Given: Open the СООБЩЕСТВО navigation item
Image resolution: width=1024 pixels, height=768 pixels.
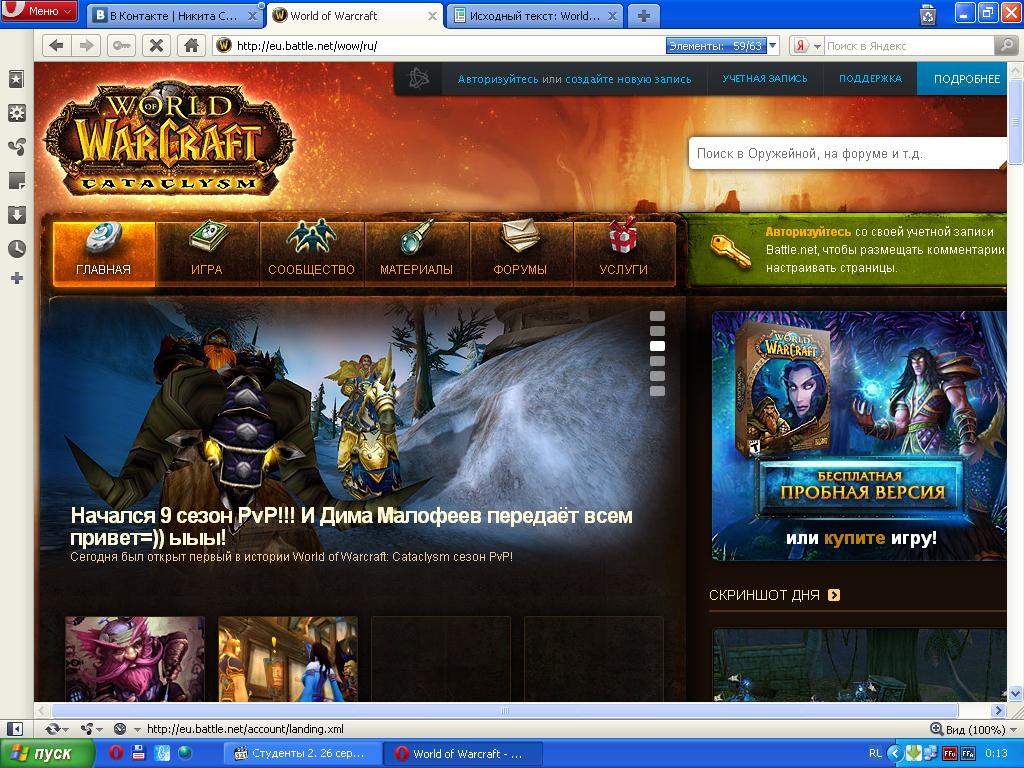Looking at the screenshot, I should click(x=312, y=253).
